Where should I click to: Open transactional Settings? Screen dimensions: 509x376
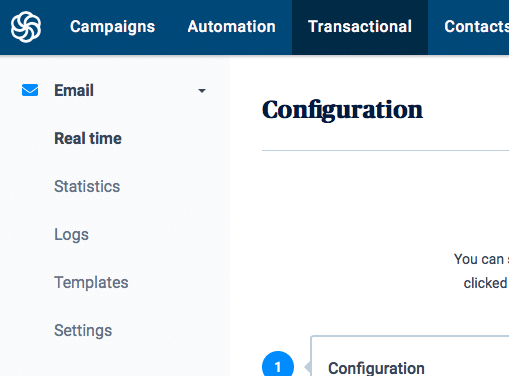click(x=83, y=331)
